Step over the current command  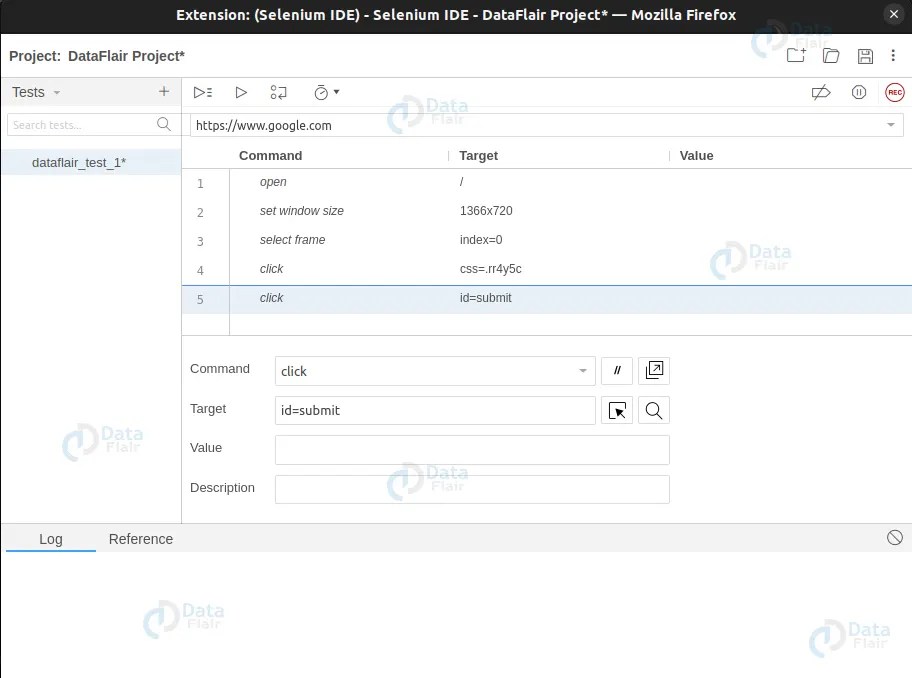(279, 92)
